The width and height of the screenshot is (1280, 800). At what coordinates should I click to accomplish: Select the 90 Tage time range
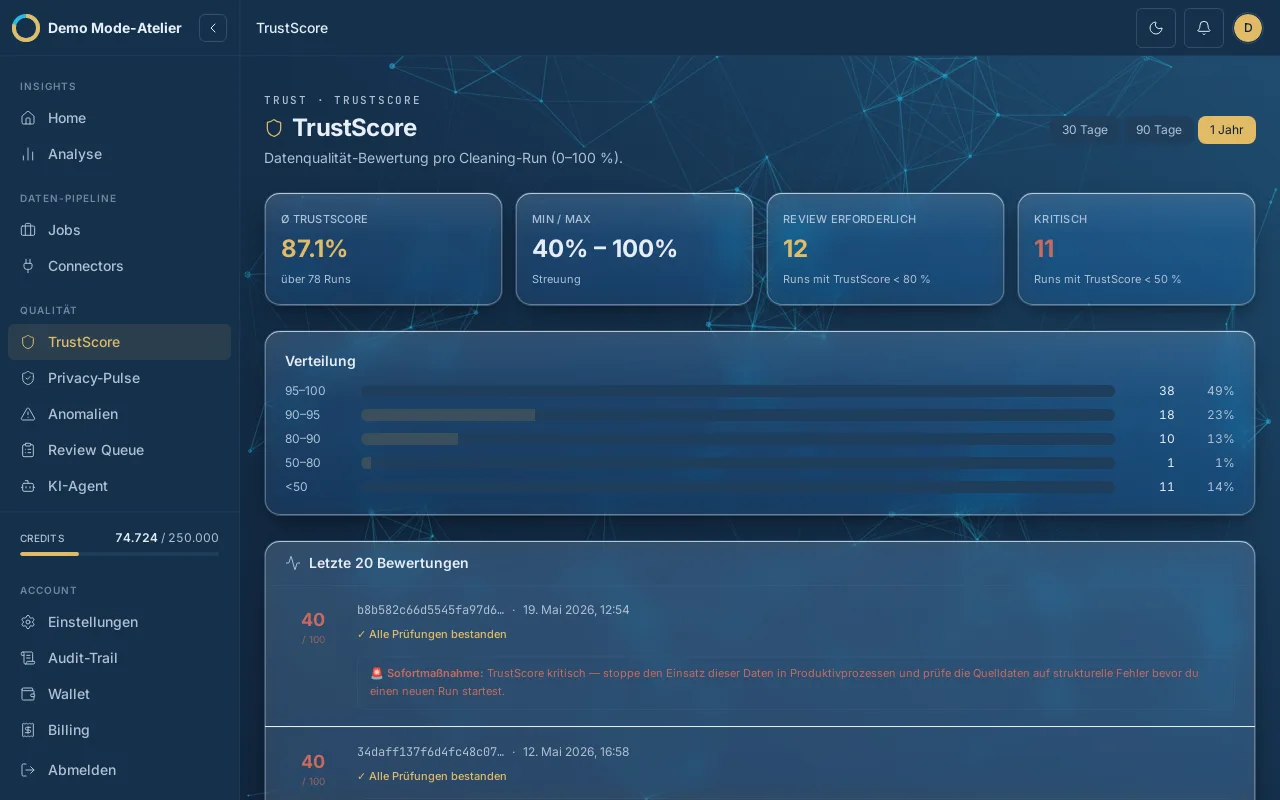point(1159,130)
